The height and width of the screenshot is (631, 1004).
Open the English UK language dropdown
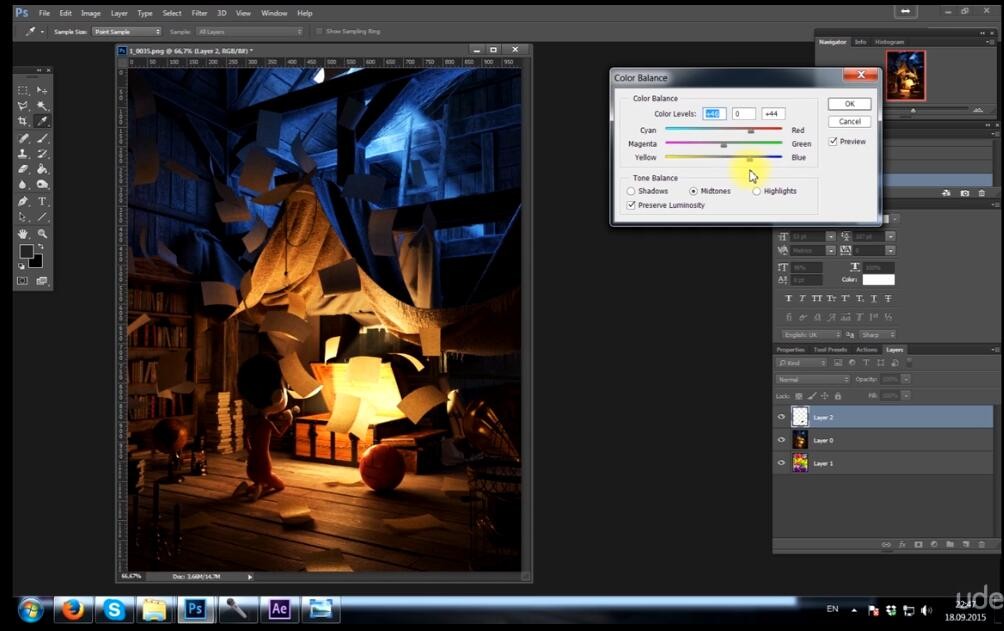click(x=811, y=335)
